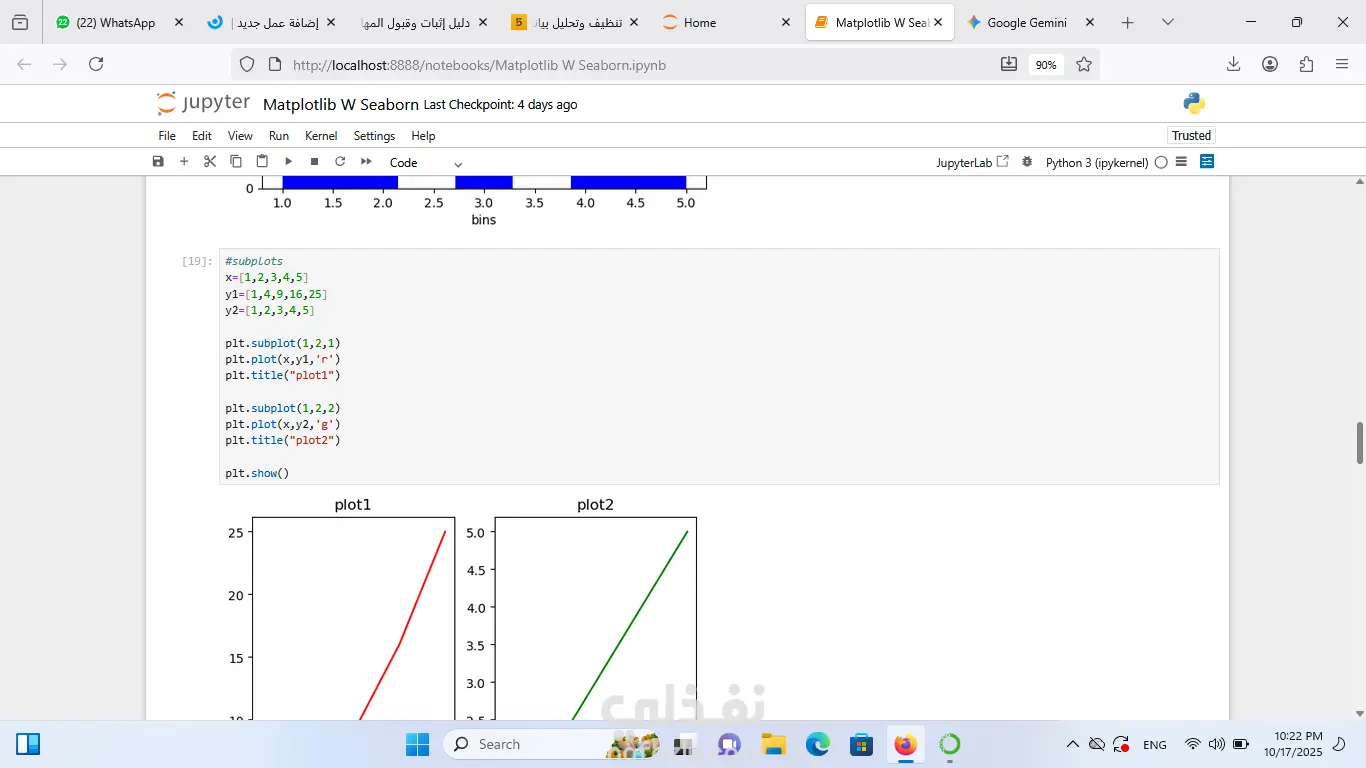The image size is (1366, 768).
Task: Open File Explorer from the taskbar
Action: 773,744
